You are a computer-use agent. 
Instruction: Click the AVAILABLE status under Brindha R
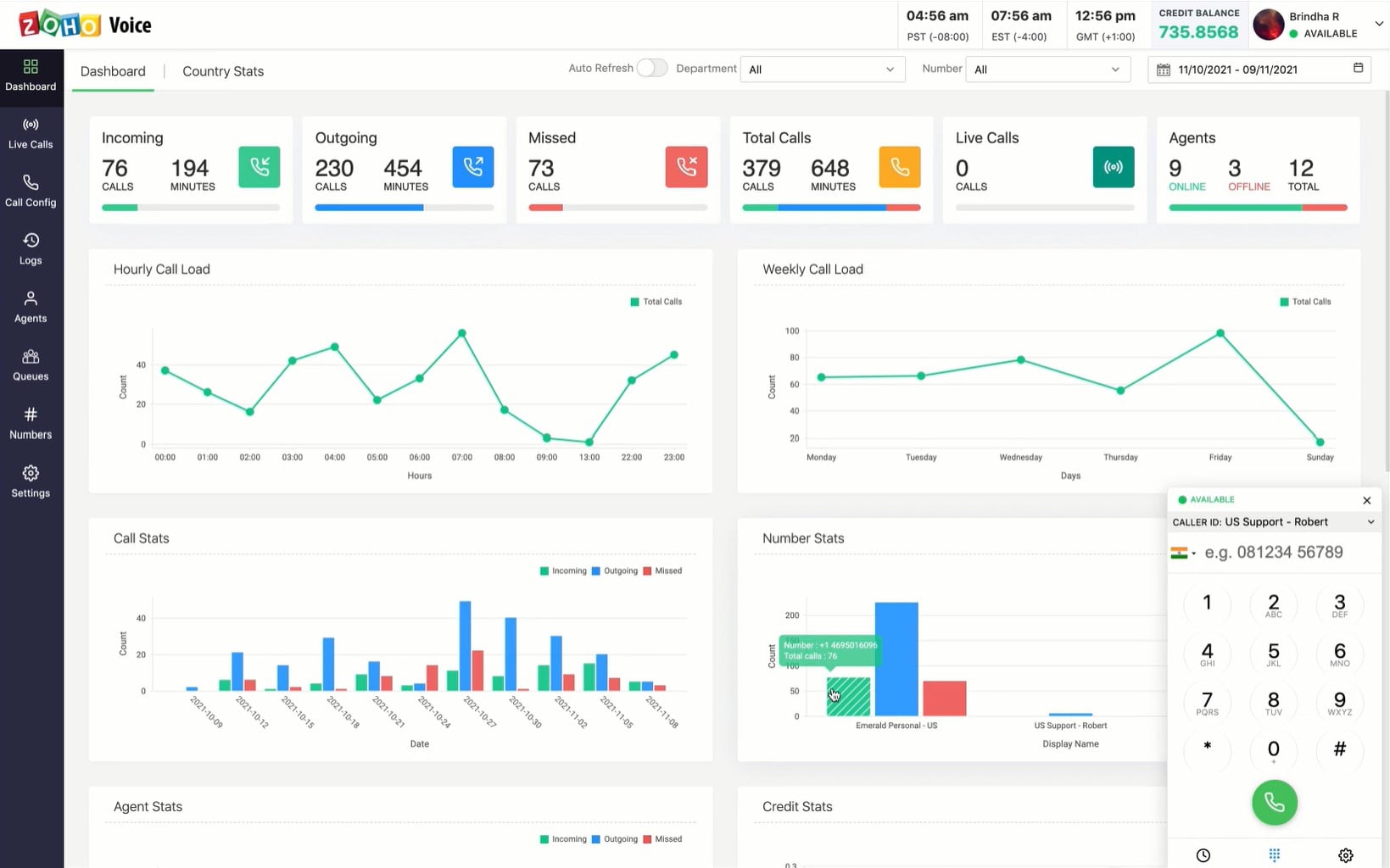(1323, 34)
